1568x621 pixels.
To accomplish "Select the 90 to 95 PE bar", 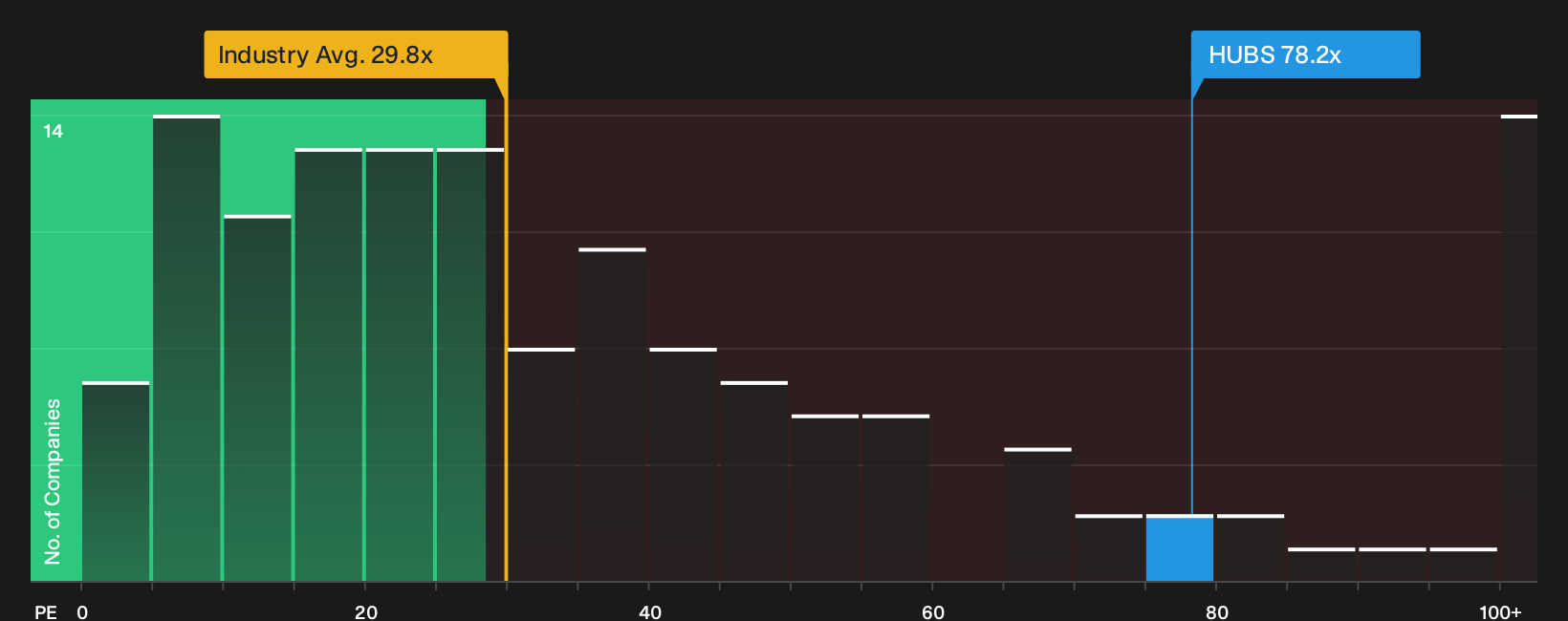I will [x=1392, y=565].
